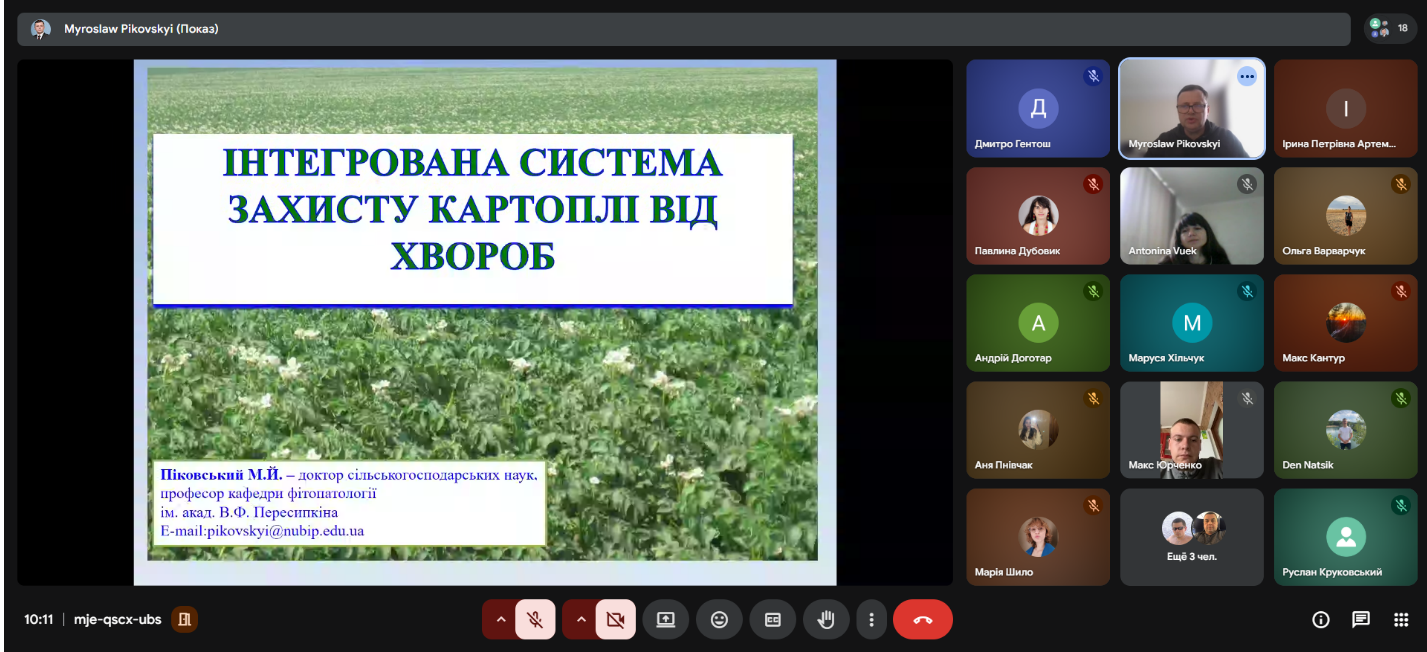Image resolution: width=1427 pixels, height=652 pixels.
Task: Send an emoji reaction
Action: coord(719,620)
